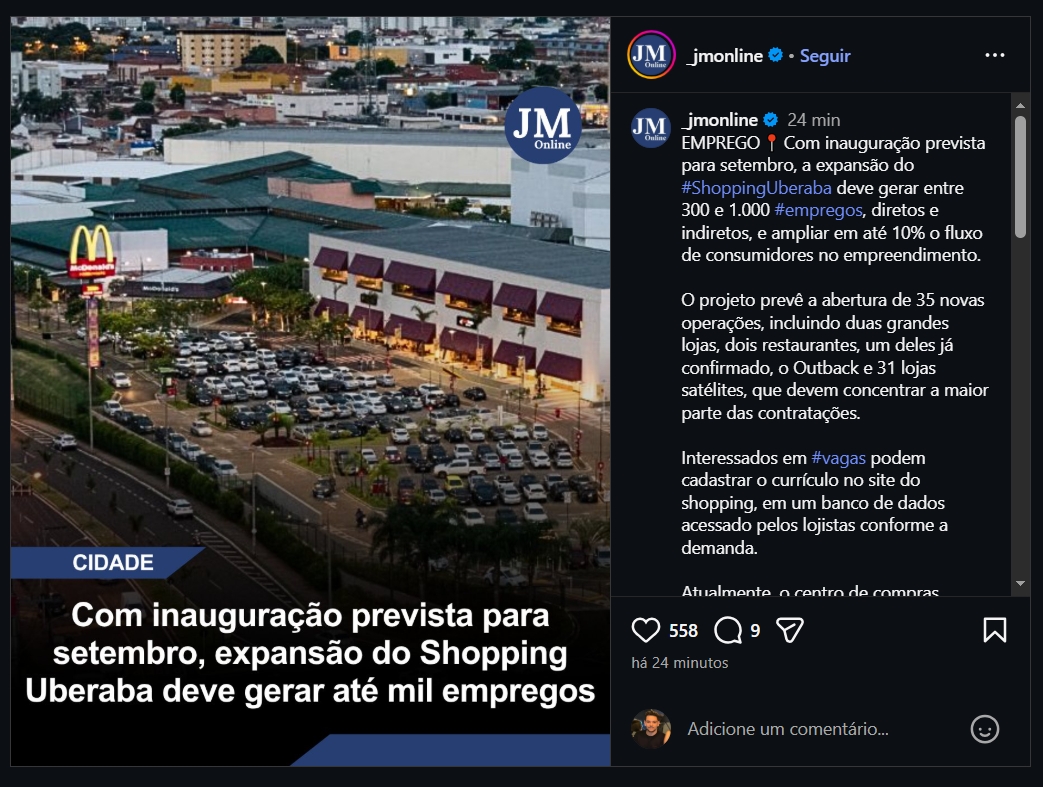
Task: Open the three-dot more options menu
Action: pyautogui.click(x=994, y=55)
